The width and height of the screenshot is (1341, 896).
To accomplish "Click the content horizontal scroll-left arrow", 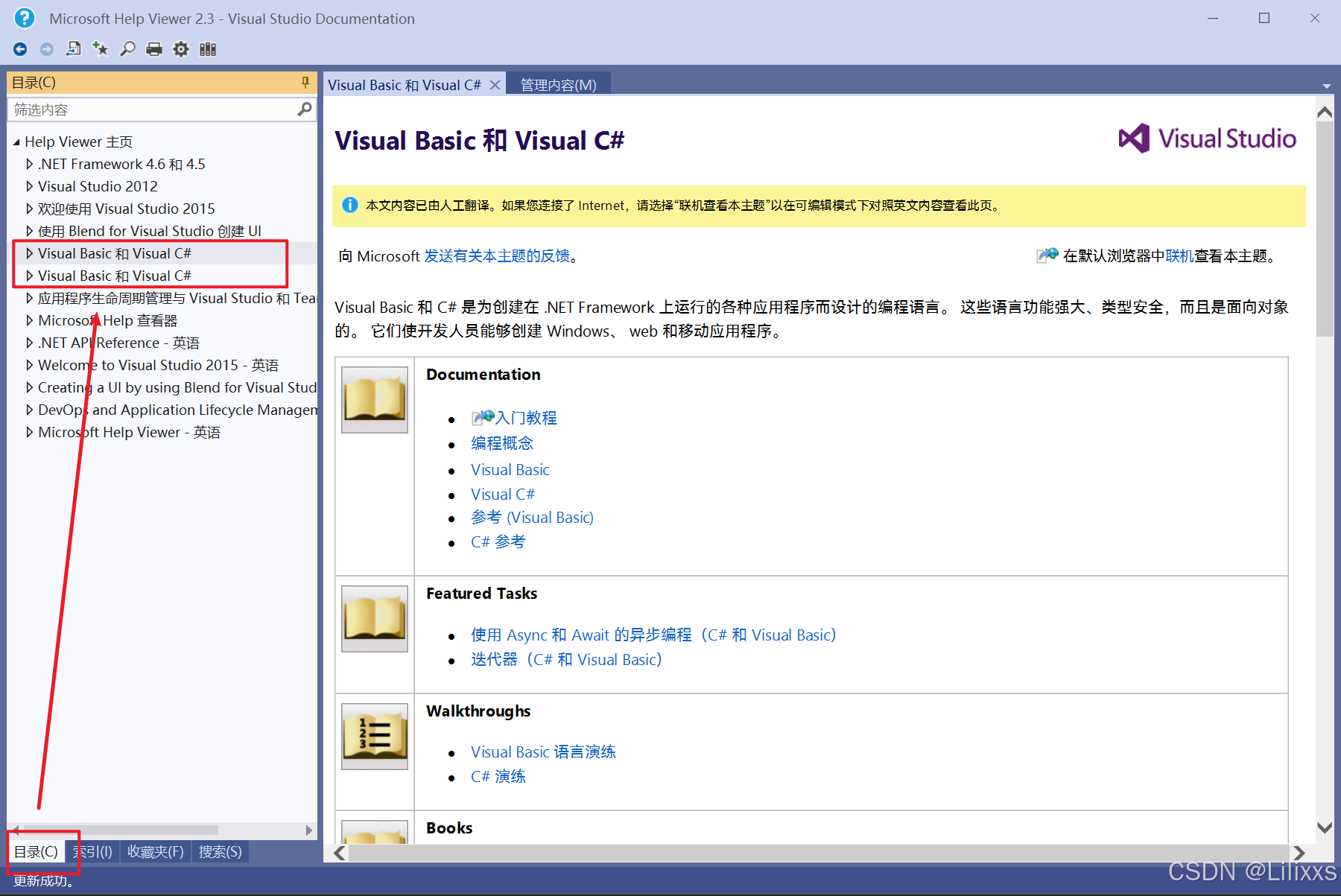I will [x=340, y=853].
